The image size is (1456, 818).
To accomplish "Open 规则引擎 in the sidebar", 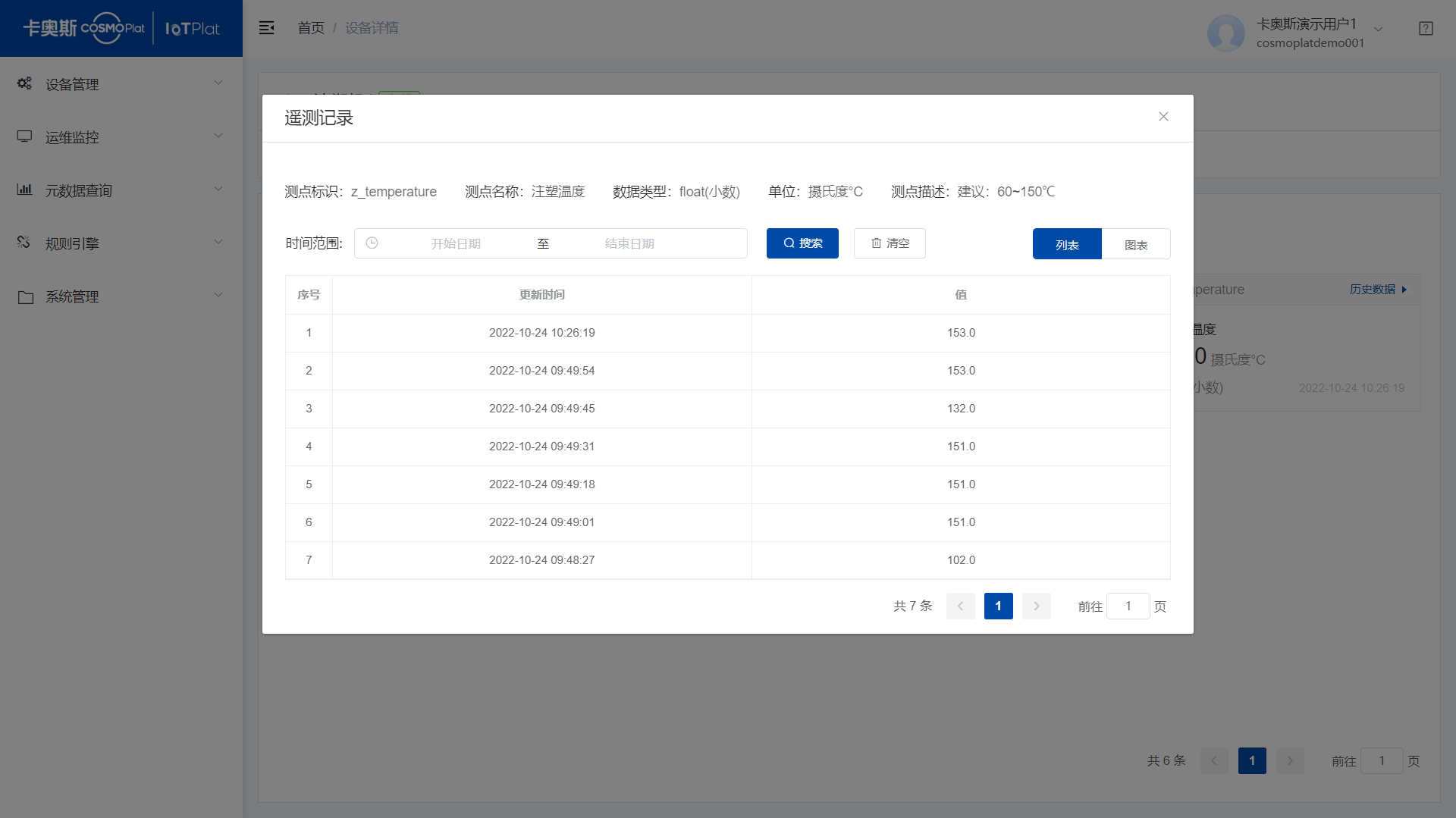I will (x=121, y=243).
